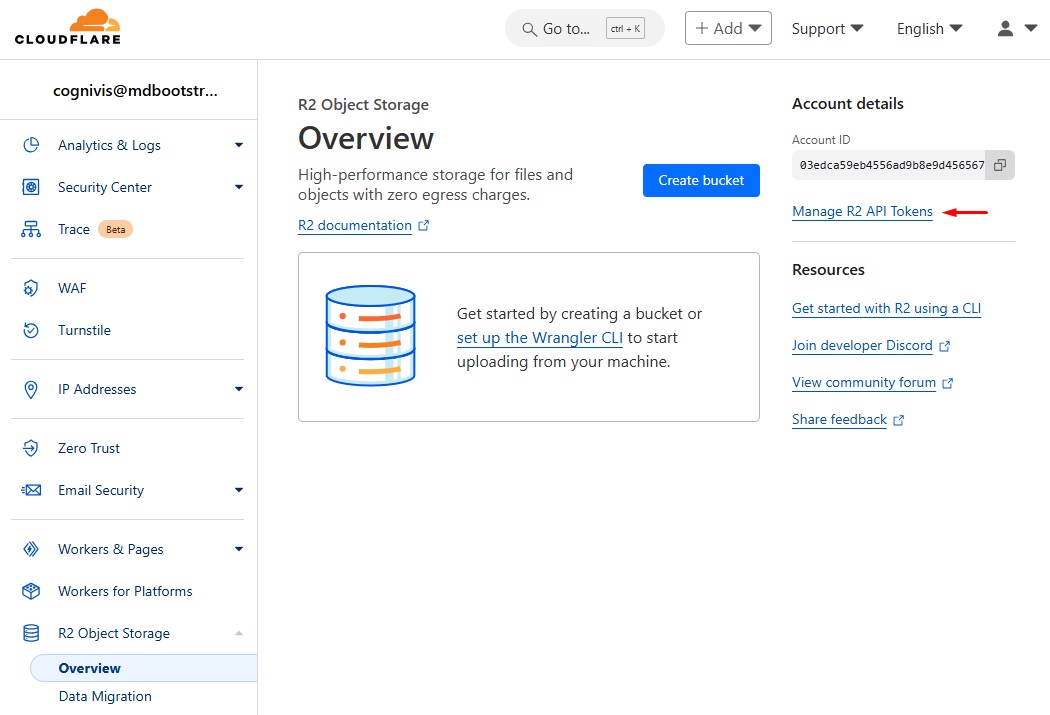Click the Turnstile icon in sidebar

point(31,330)
